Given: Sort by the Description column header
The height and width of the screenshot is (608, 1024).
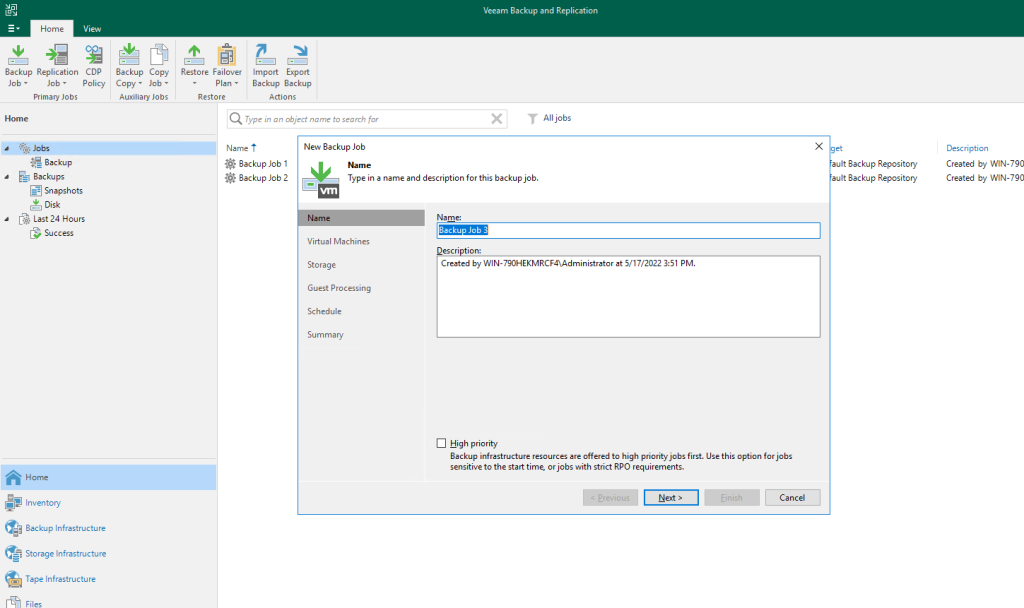Looking at the screenshot, I should tap(967, 148).
